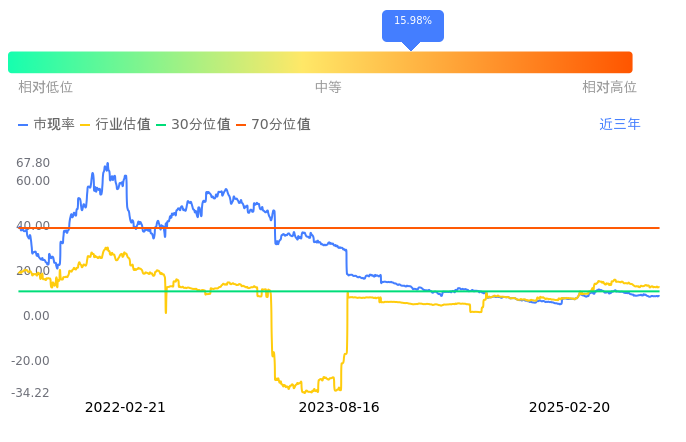The image size is (686, 442).
Task: Open the 近三年 time range selector
Action: (620, 125)
